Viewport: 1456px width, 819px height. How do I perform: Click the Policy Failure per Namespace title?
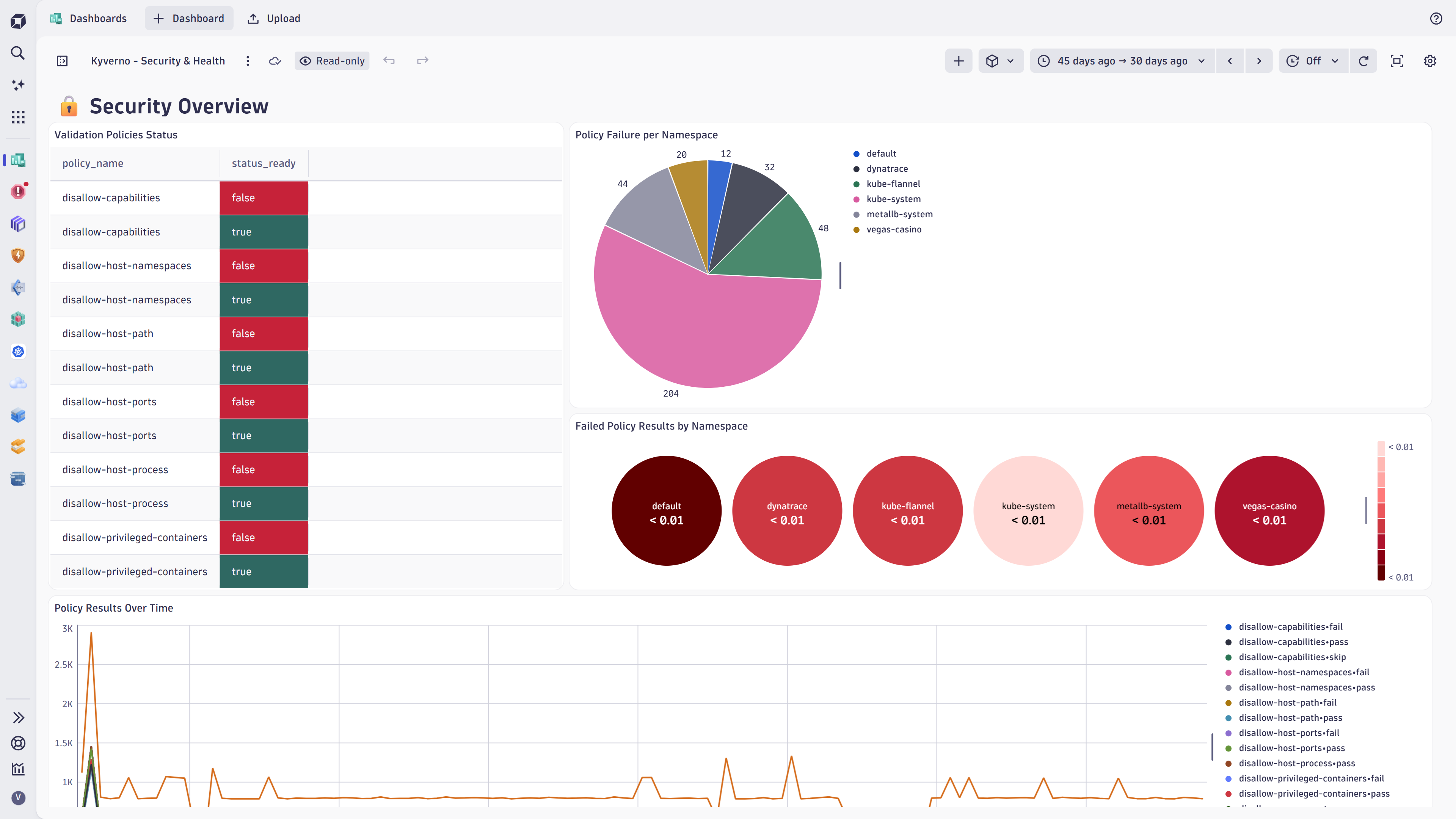tap(646, 135)
